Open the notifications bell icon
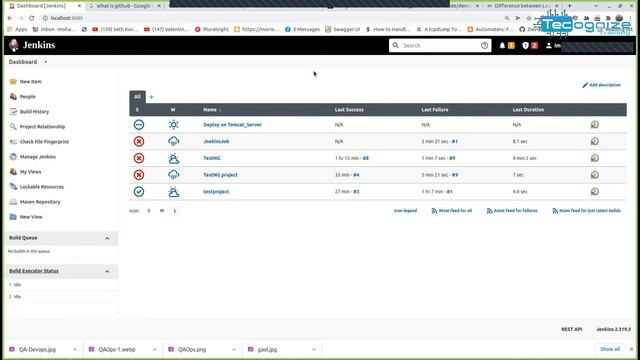 point(502,45)
